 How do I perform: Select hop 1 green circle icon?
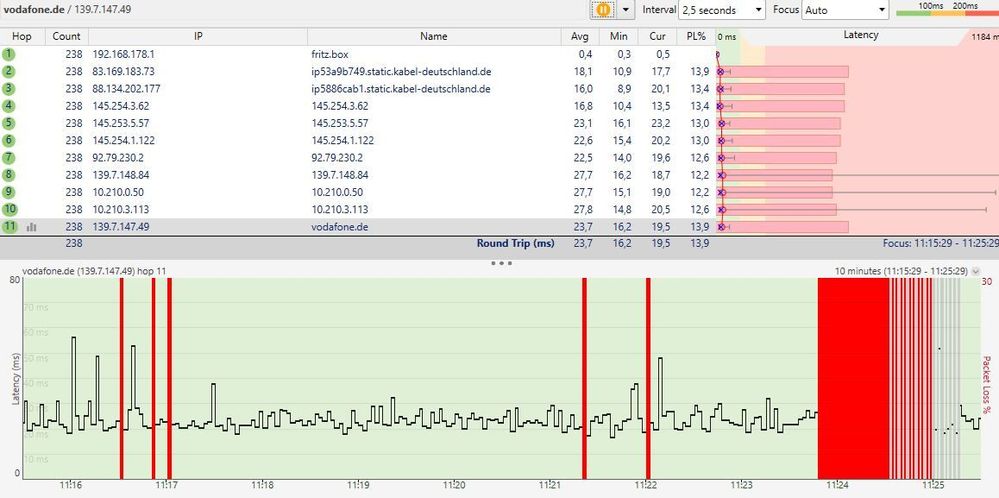point(10,54)
